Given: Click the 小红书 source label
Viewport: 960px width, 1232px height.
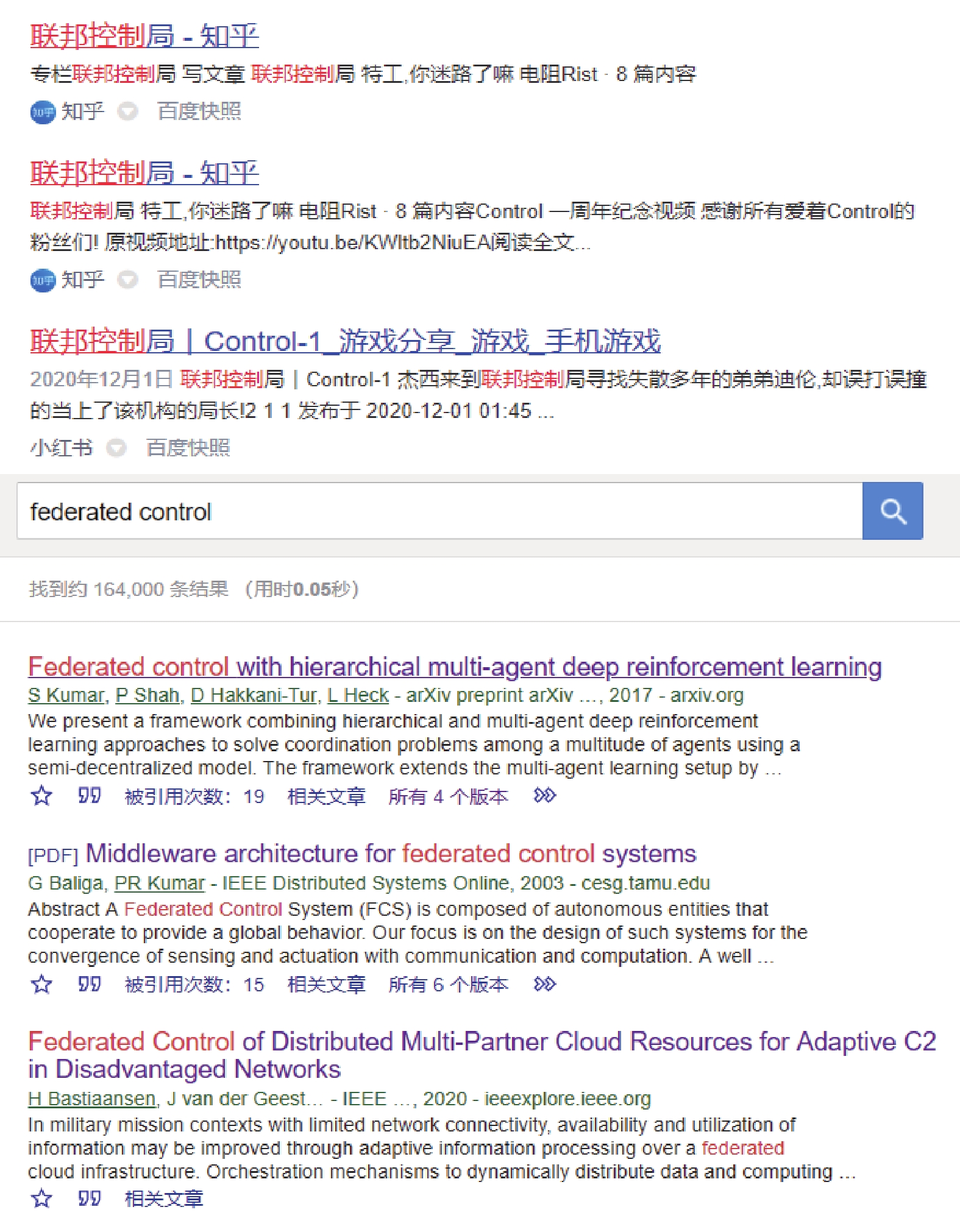Looking at the screenshot, I should click(x=62, y=448).
